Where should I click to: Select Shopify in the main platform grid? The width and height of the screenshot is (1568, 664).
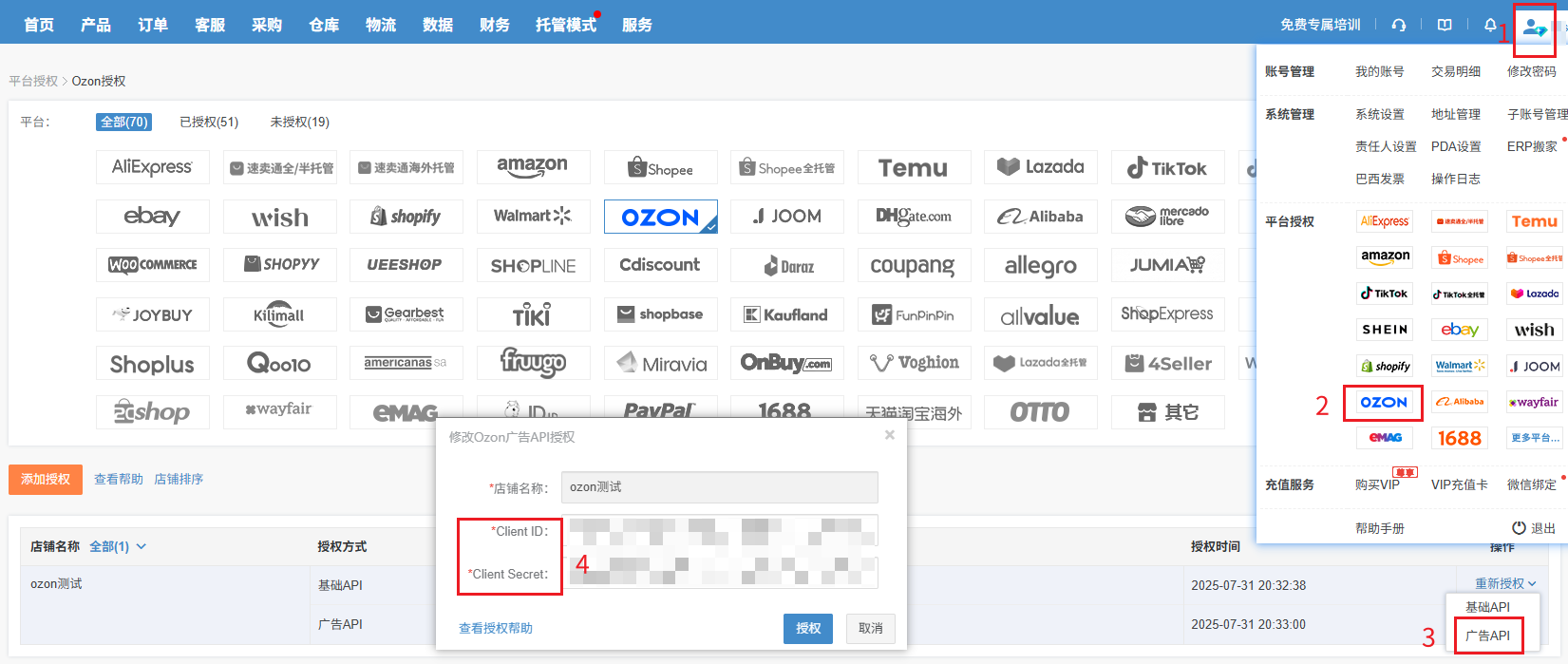(406, 217)
